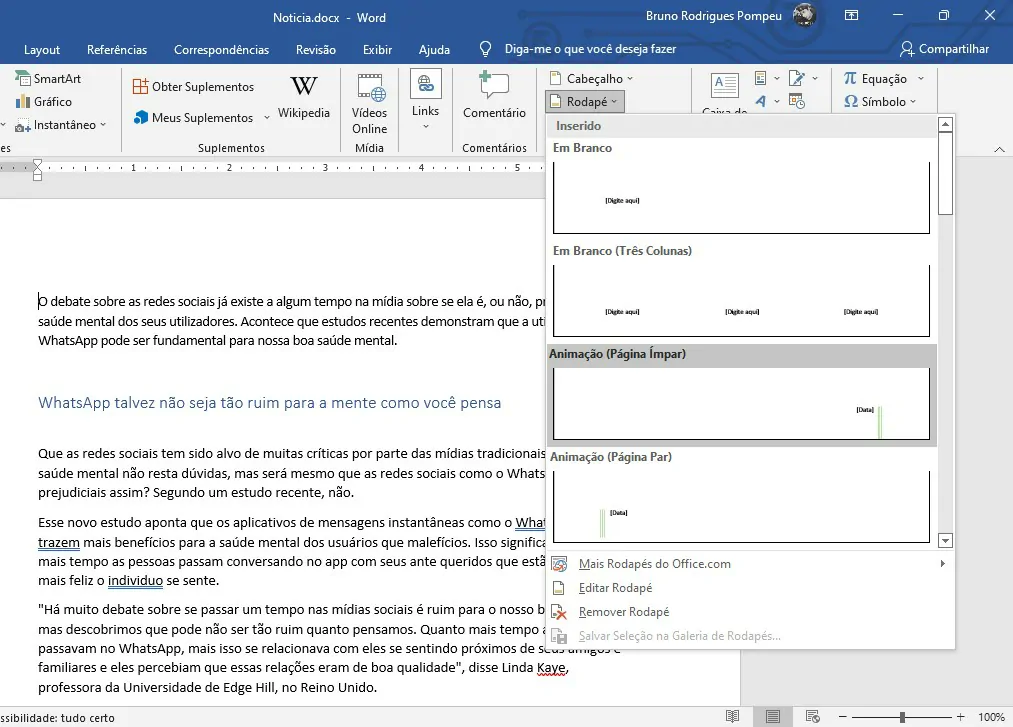Click the footer gallery scroll-down arrow
1013x727 pixels.
[945, 541]
